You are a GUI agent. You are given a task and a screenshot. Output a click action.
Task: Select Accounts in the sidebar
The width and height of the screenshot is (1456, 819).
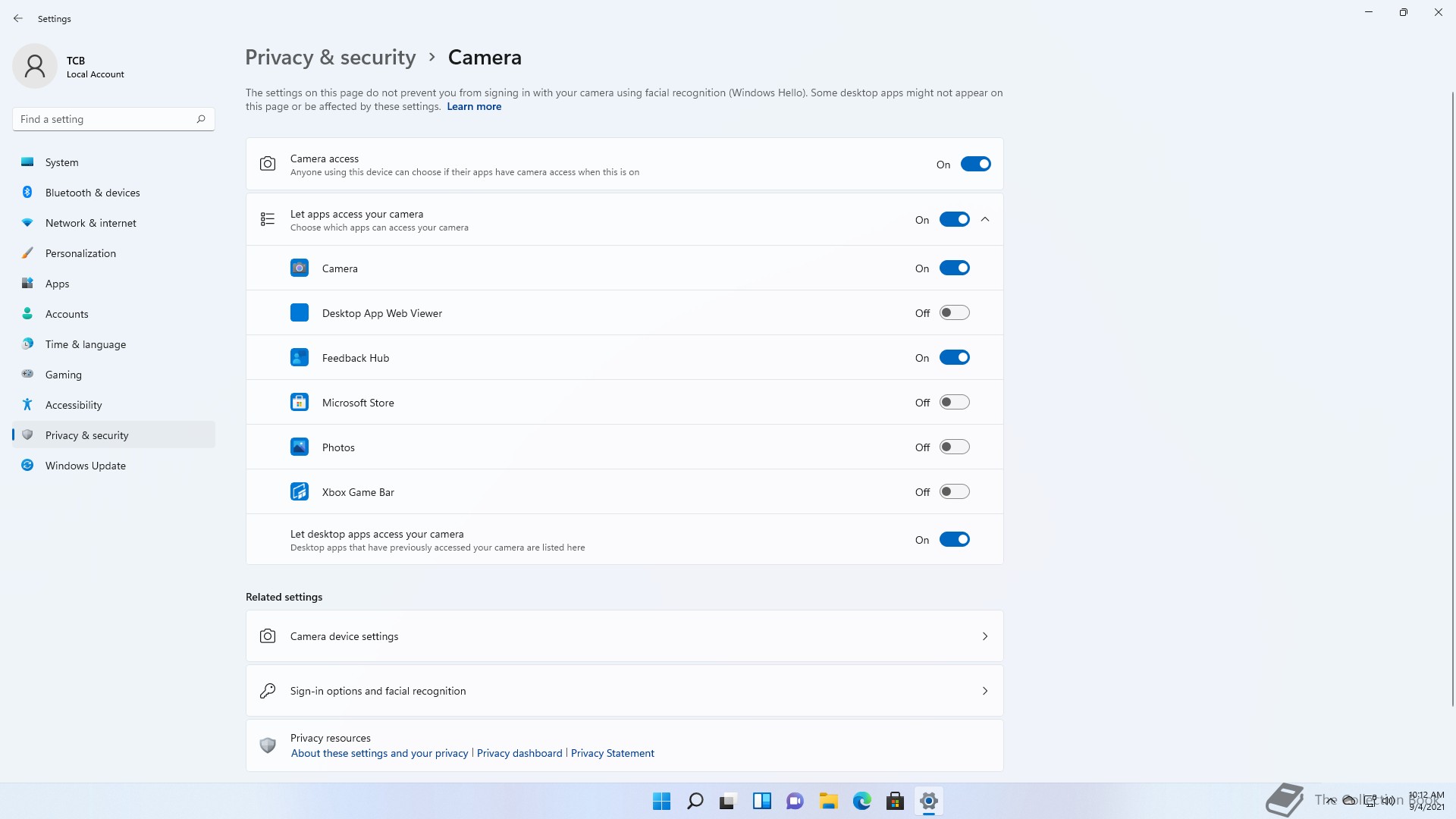click(x=114, y=314)
